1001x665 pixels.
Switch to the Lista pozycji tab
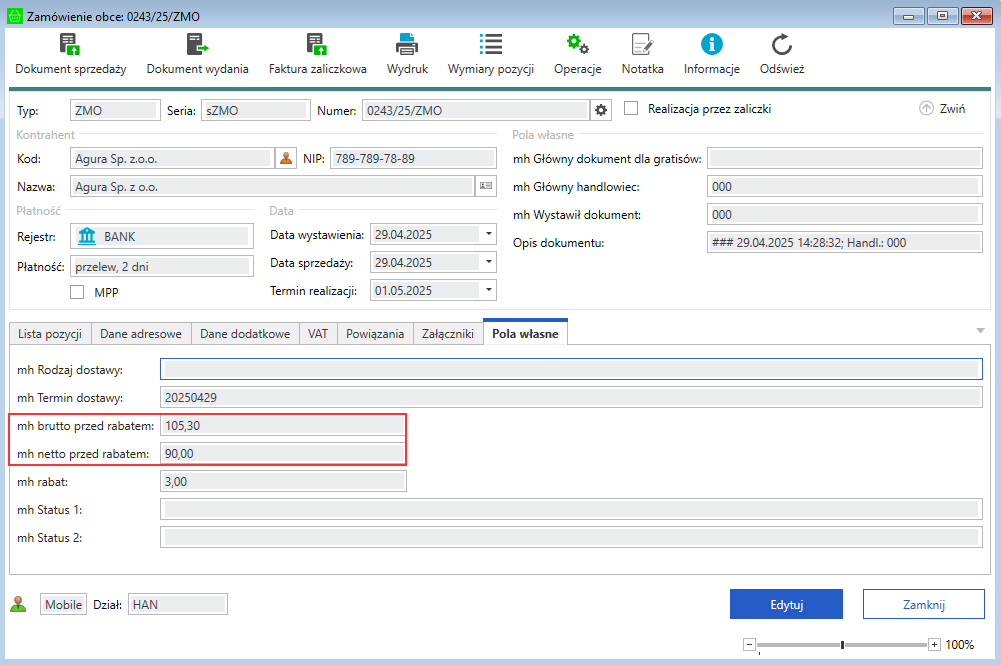[50, 334]
